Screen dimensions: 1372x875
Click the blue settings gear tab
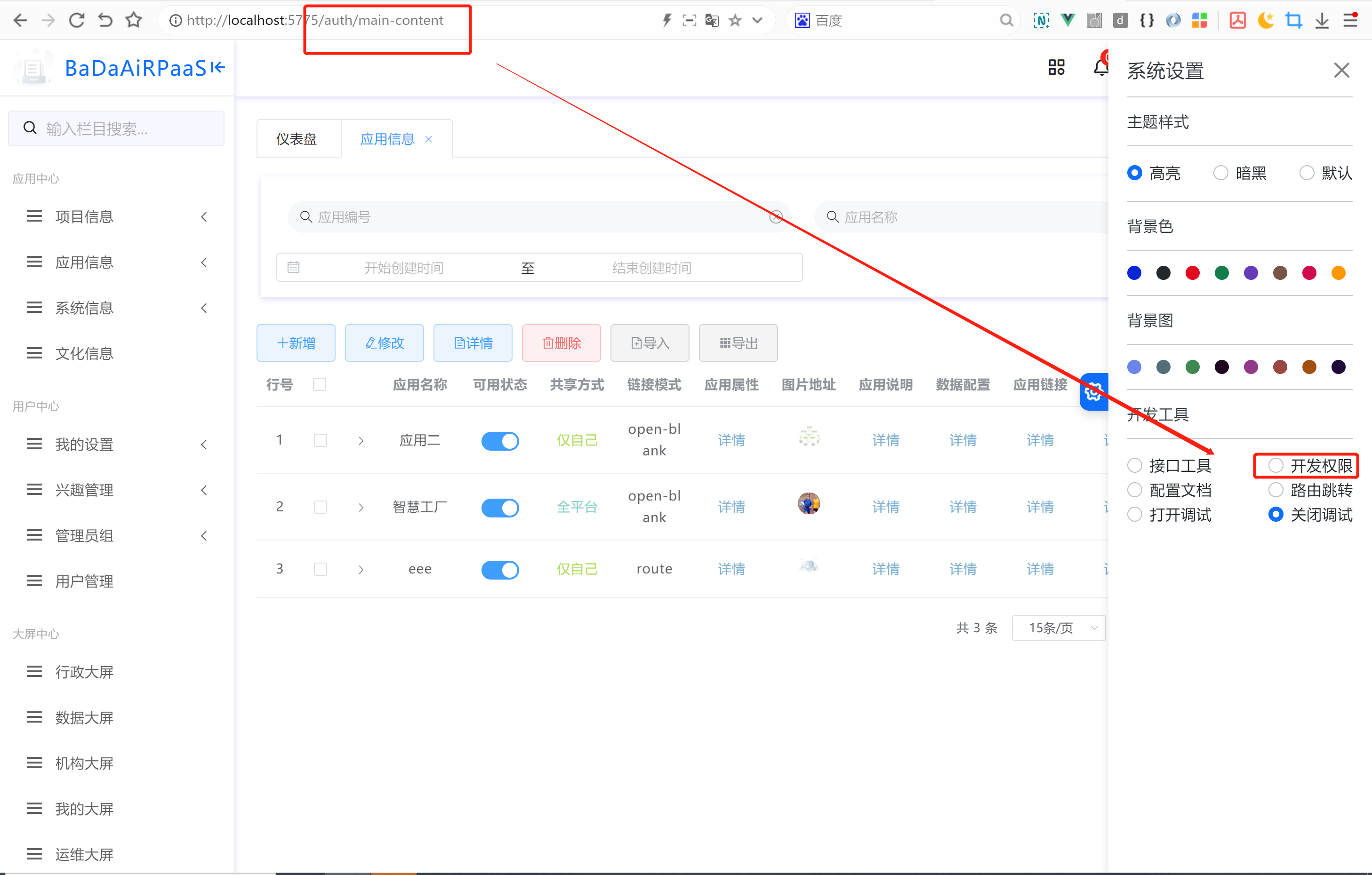tap(1094, 392)
